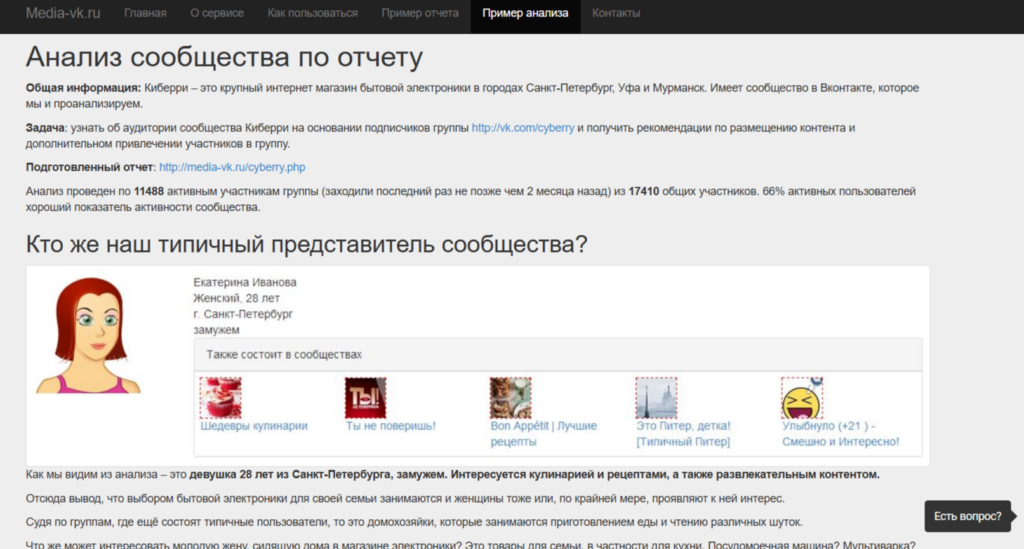This screenshot has height=549, width=1024.
Task: Open the Контакты navigation item
Action: point(616,13)
